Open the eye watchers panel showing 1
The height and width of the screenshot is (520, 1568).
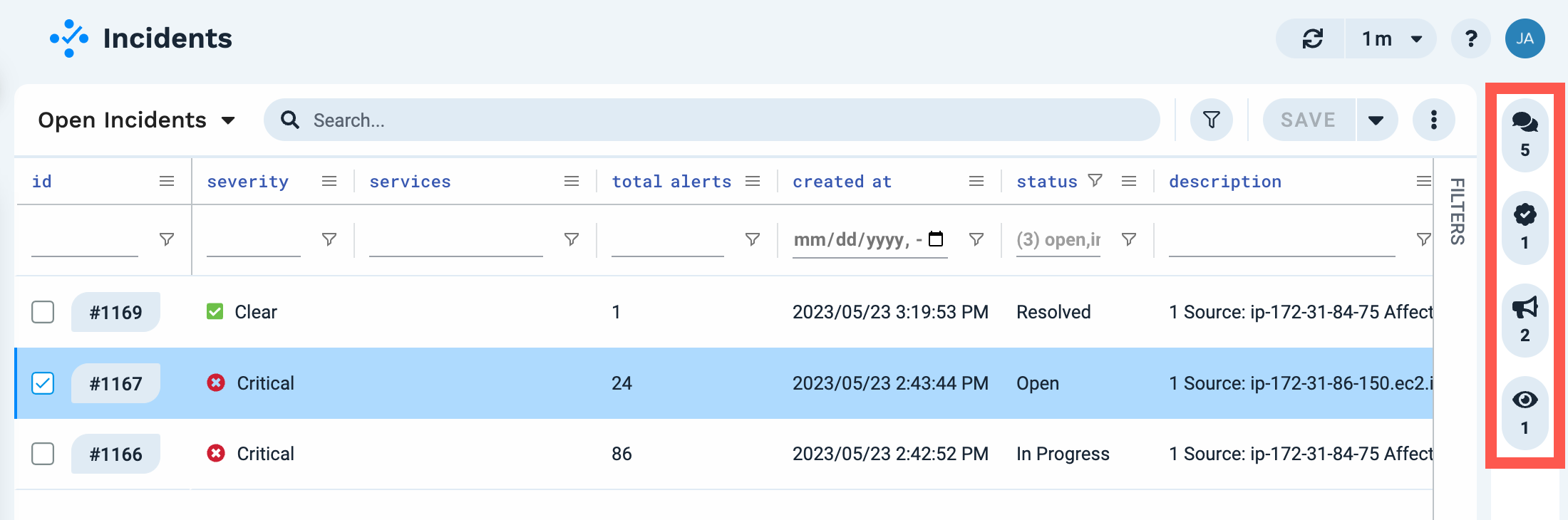click(x=1525, y=412)
